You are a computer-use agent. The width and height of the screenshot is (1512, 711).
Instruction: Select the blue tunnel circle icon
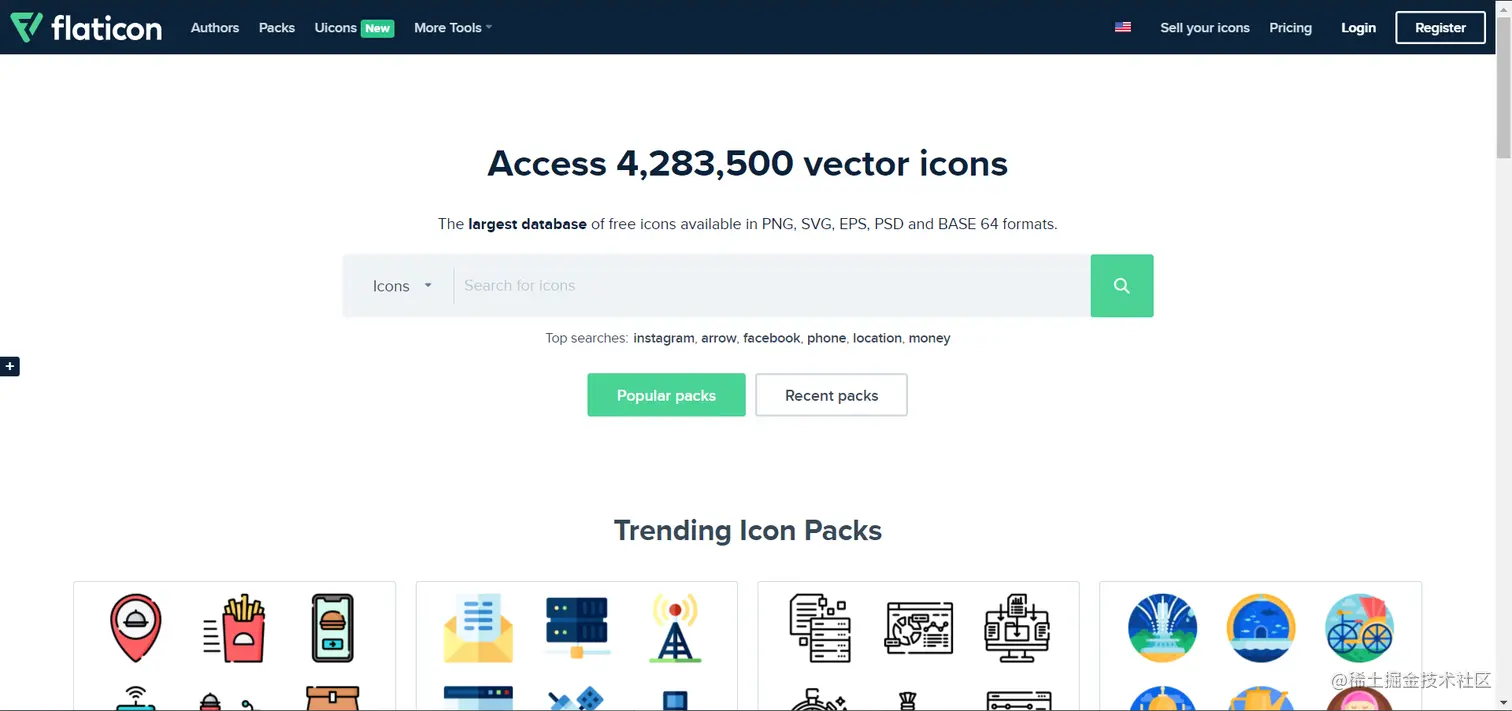click(x=1261, y=628)
